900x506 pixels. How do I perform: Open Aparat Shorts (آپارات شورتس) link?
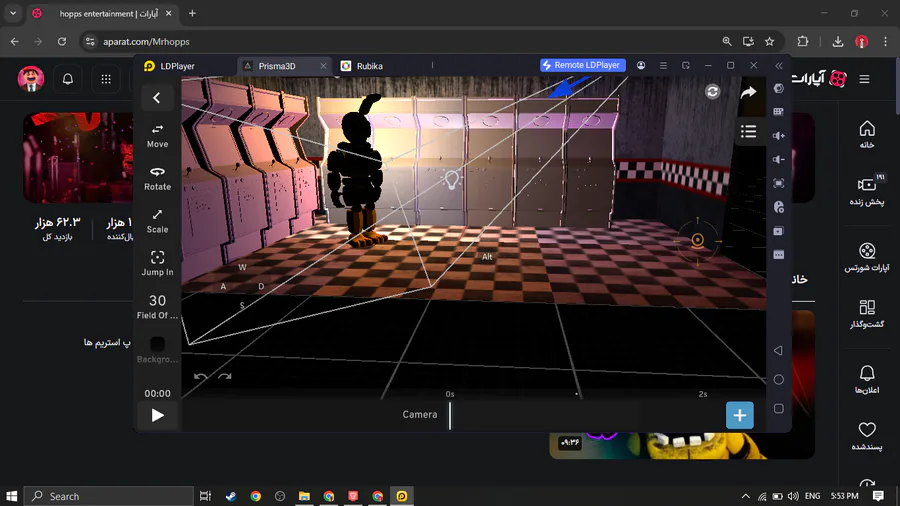click(867, 257)
